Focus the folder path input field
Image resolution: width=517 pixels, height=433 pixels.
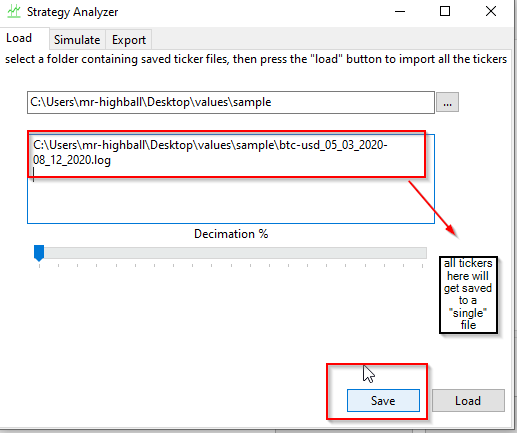pos(231,102)
